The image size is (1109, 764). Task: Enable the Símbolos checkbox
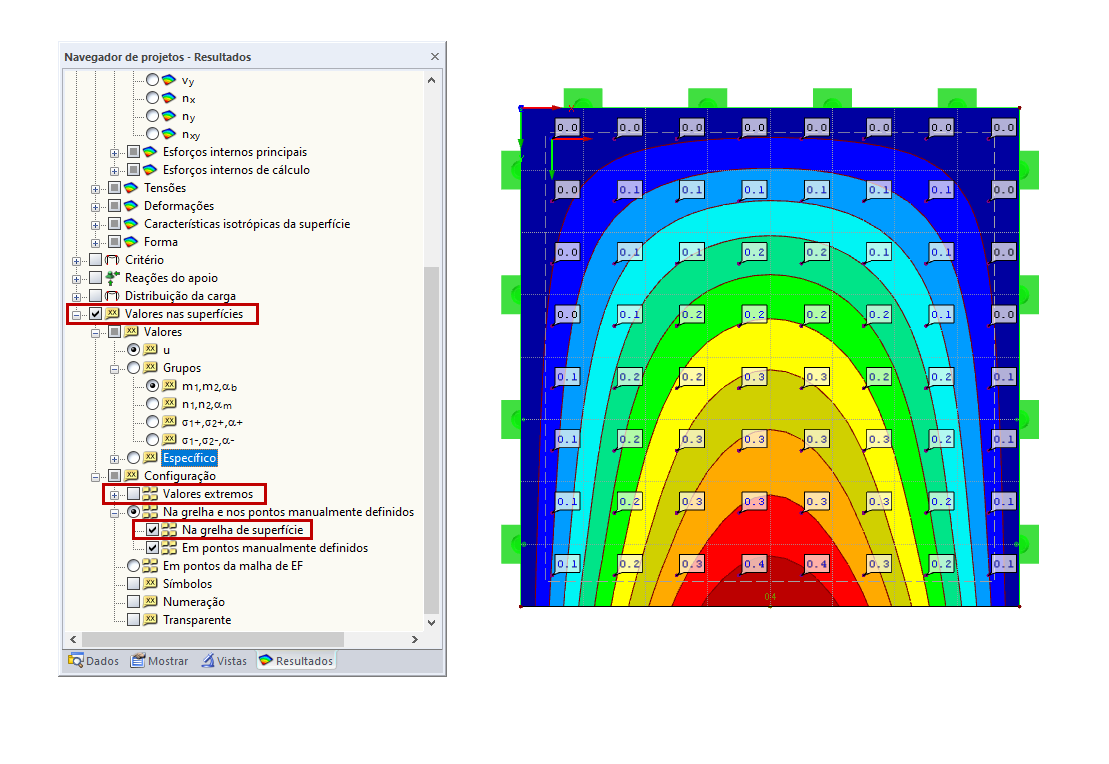pos(134,584)
